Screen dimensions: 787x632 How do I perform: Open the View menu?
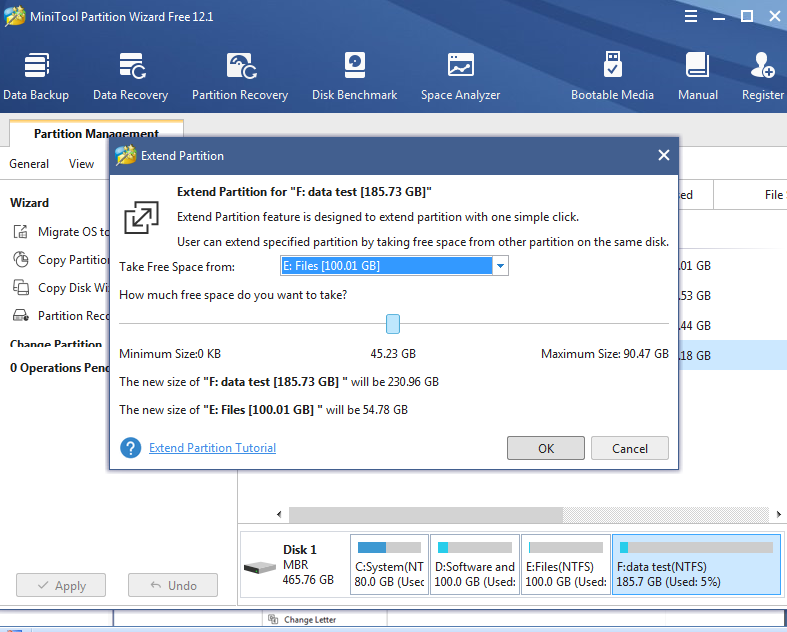(82, 164)
